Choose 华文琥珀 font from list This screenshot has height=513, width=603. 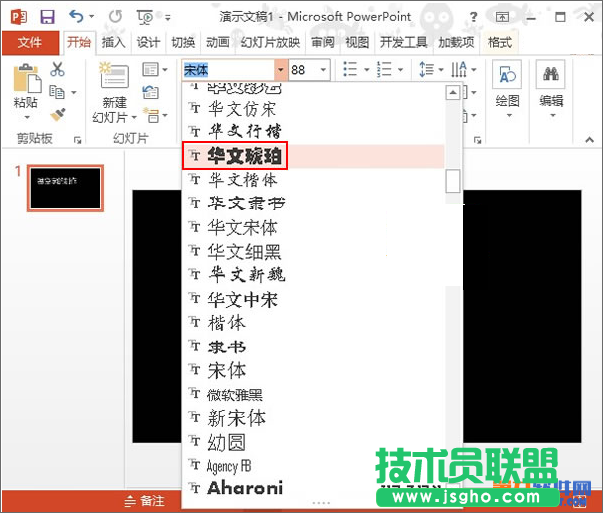pos(313,156)
